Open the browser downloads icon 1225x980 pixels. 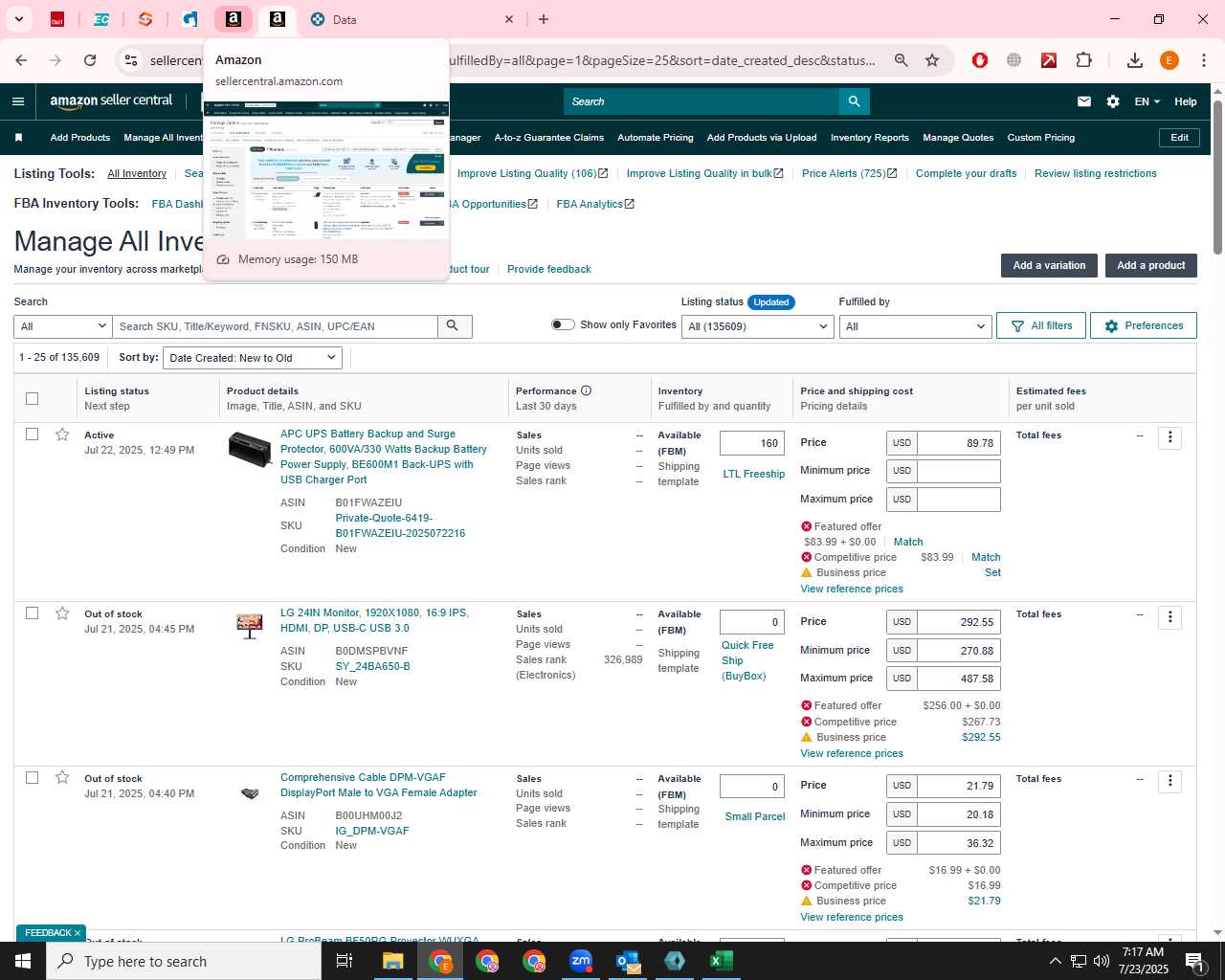[x=1134, y=60]
